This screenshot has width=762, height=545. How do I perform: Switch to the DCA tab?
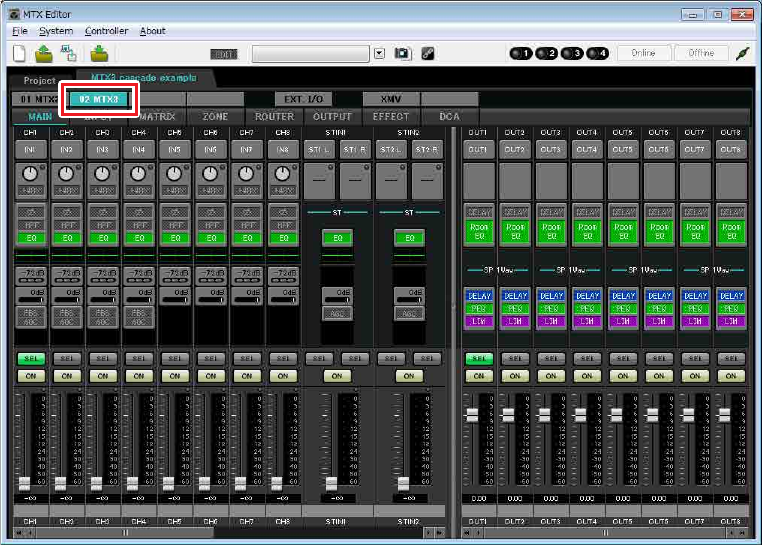click(x=450, y=117)
